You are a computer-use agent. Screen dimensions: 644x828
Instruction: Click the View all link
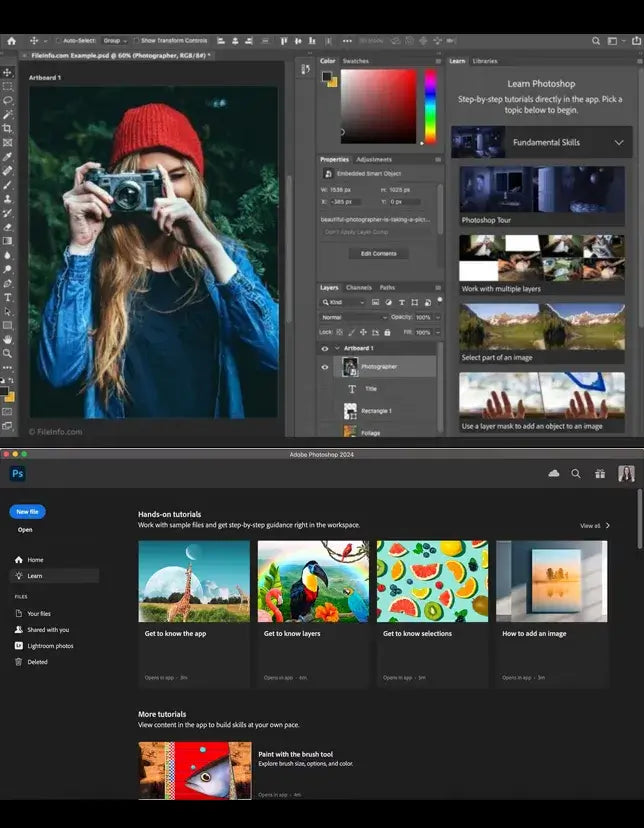(x=595, y=526)
